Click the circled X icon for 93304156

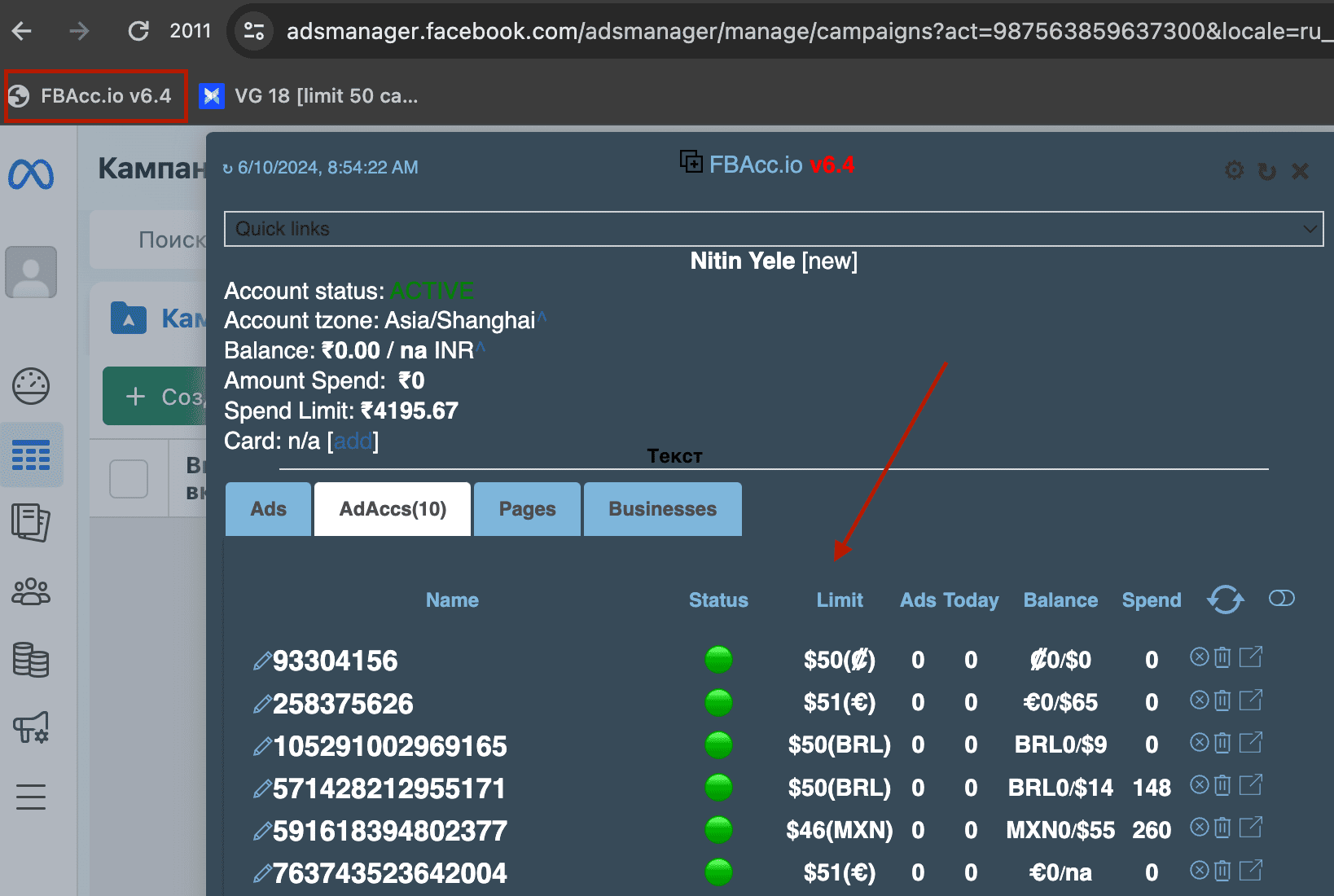(x=1200, y=657)
